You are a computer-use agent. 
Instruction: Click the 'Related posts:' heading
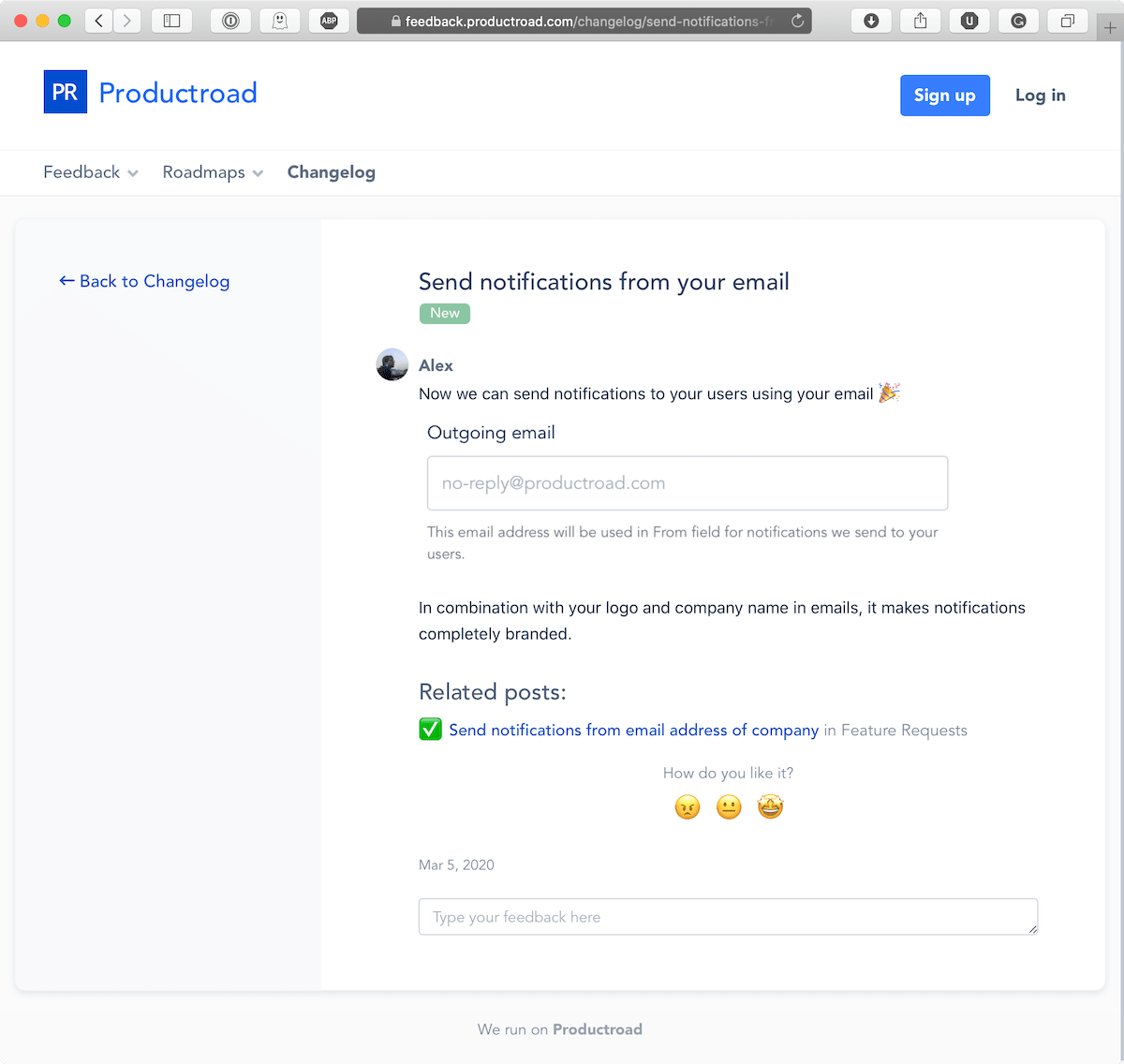493,692
